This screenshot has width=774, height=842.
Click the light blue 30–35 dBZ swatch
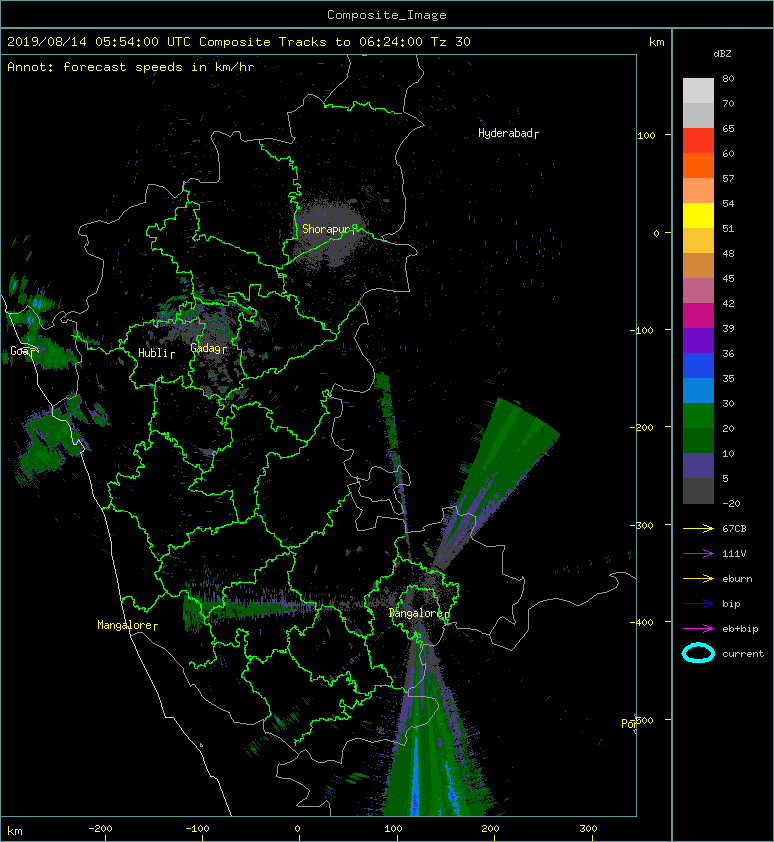point(698,390)
